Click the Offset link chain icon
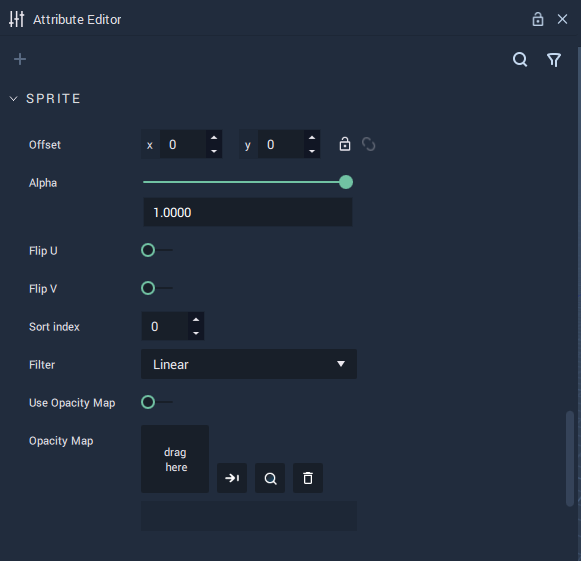581x561 pixels. [368, 144]
